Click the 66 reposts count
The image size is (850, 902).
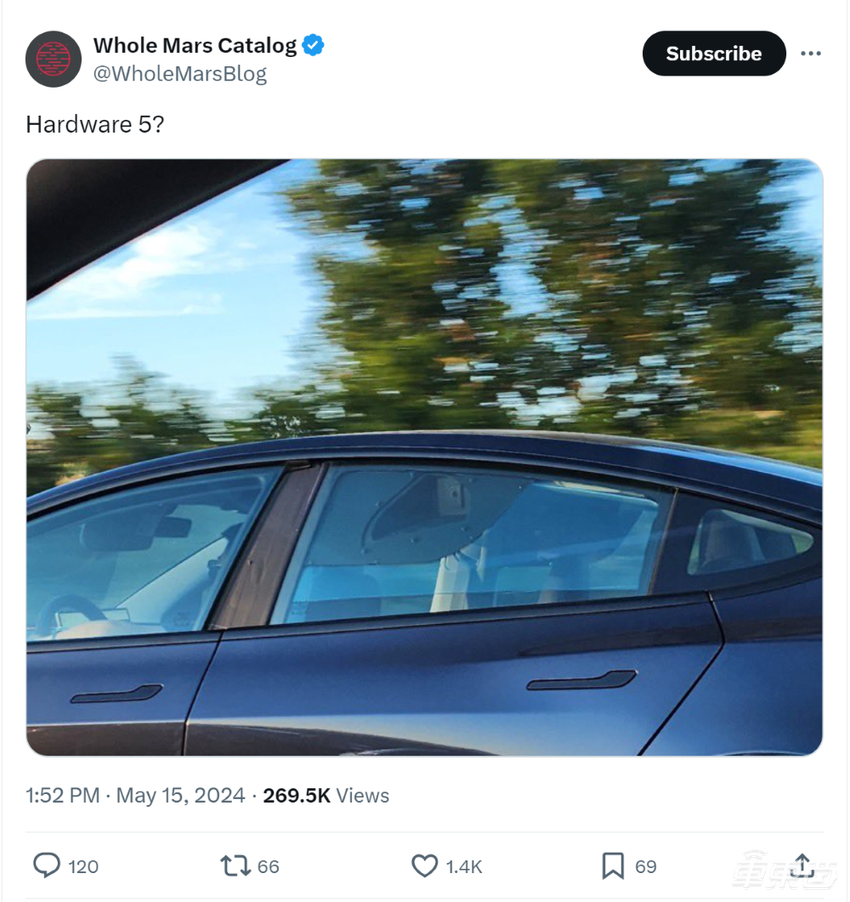click(x=268, y=866)
